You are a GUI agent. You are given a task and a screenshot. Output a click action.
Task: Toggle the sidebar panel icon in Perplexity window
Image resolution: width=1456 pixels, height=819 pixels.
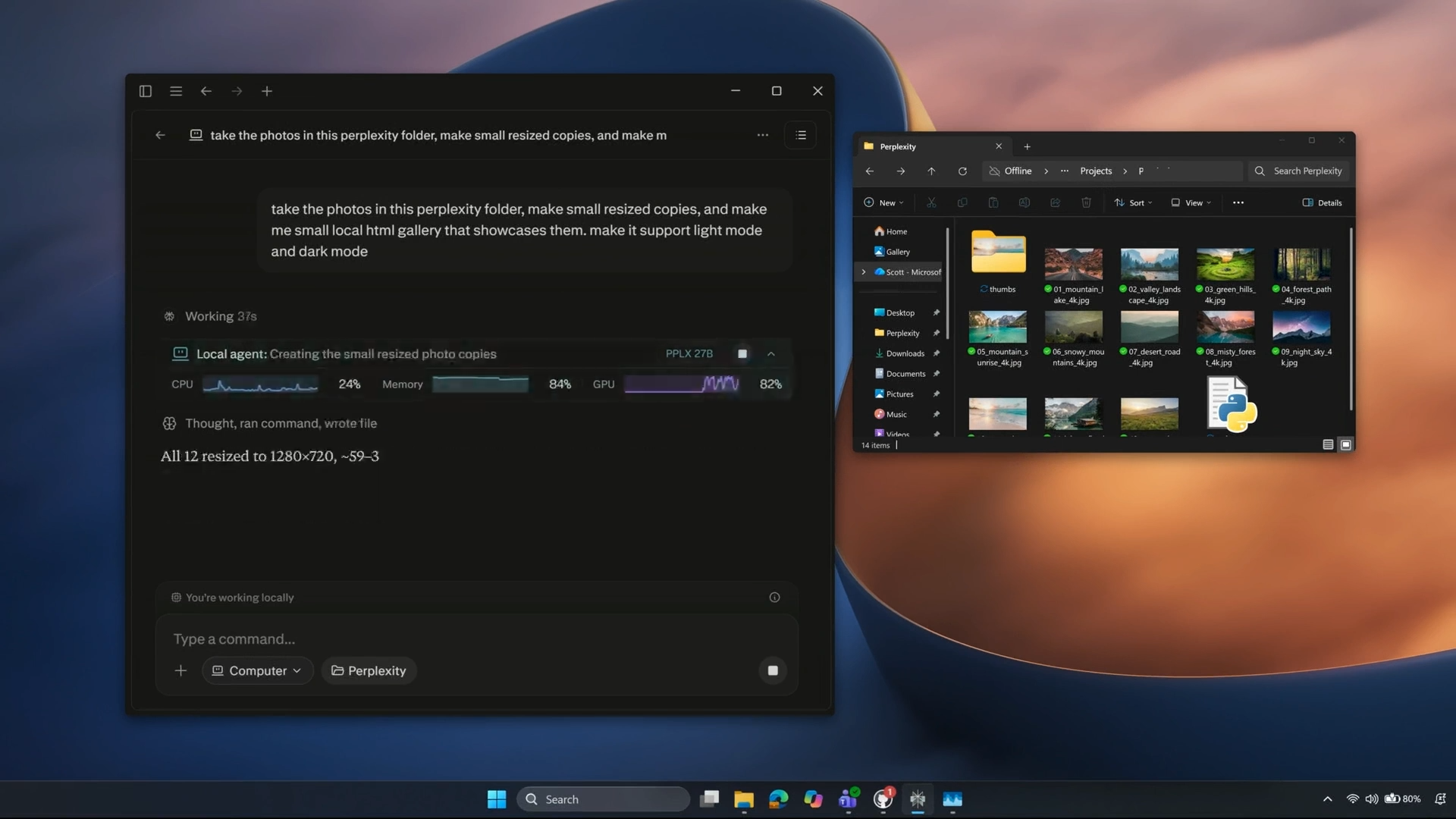pyautogui.click(x=146, y=91)
